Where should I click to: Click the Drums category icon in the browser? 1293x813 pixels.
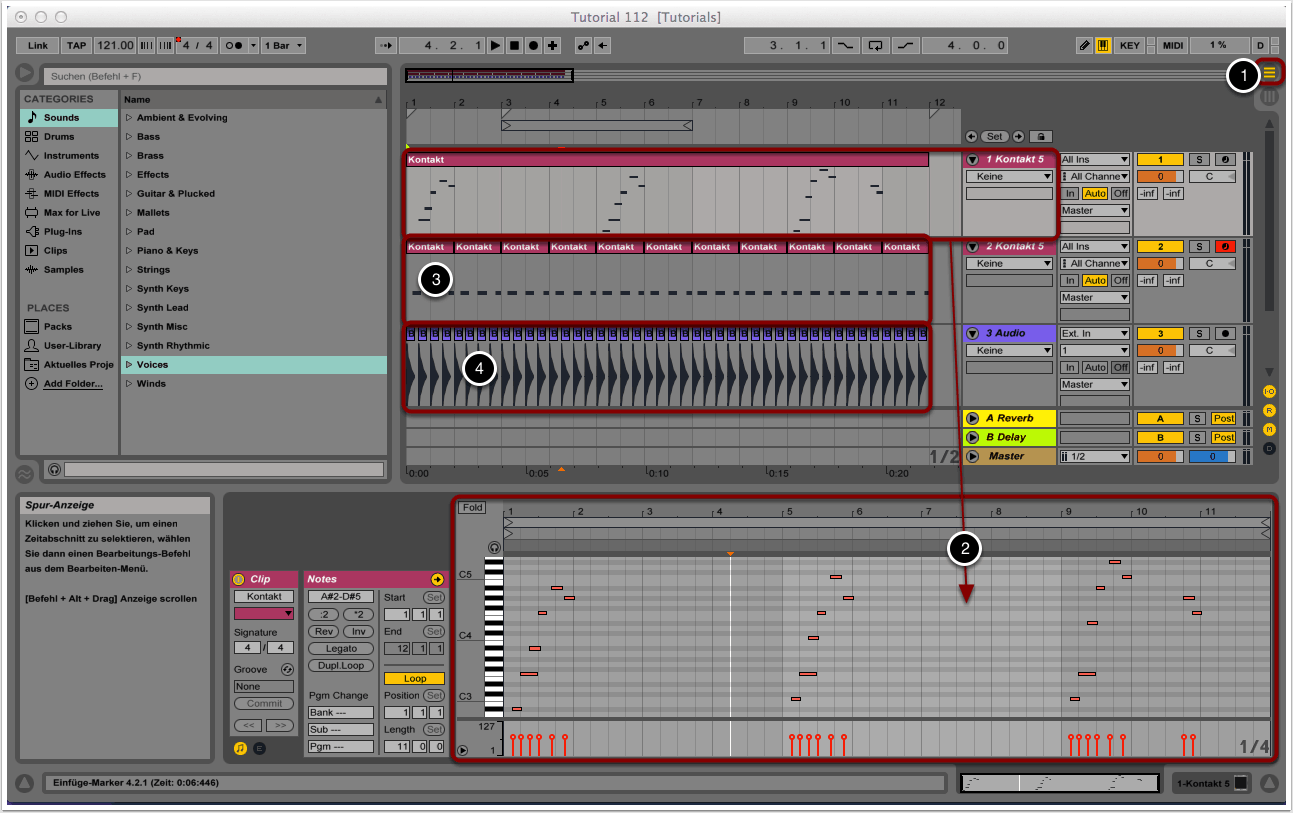tap(32, 137)
